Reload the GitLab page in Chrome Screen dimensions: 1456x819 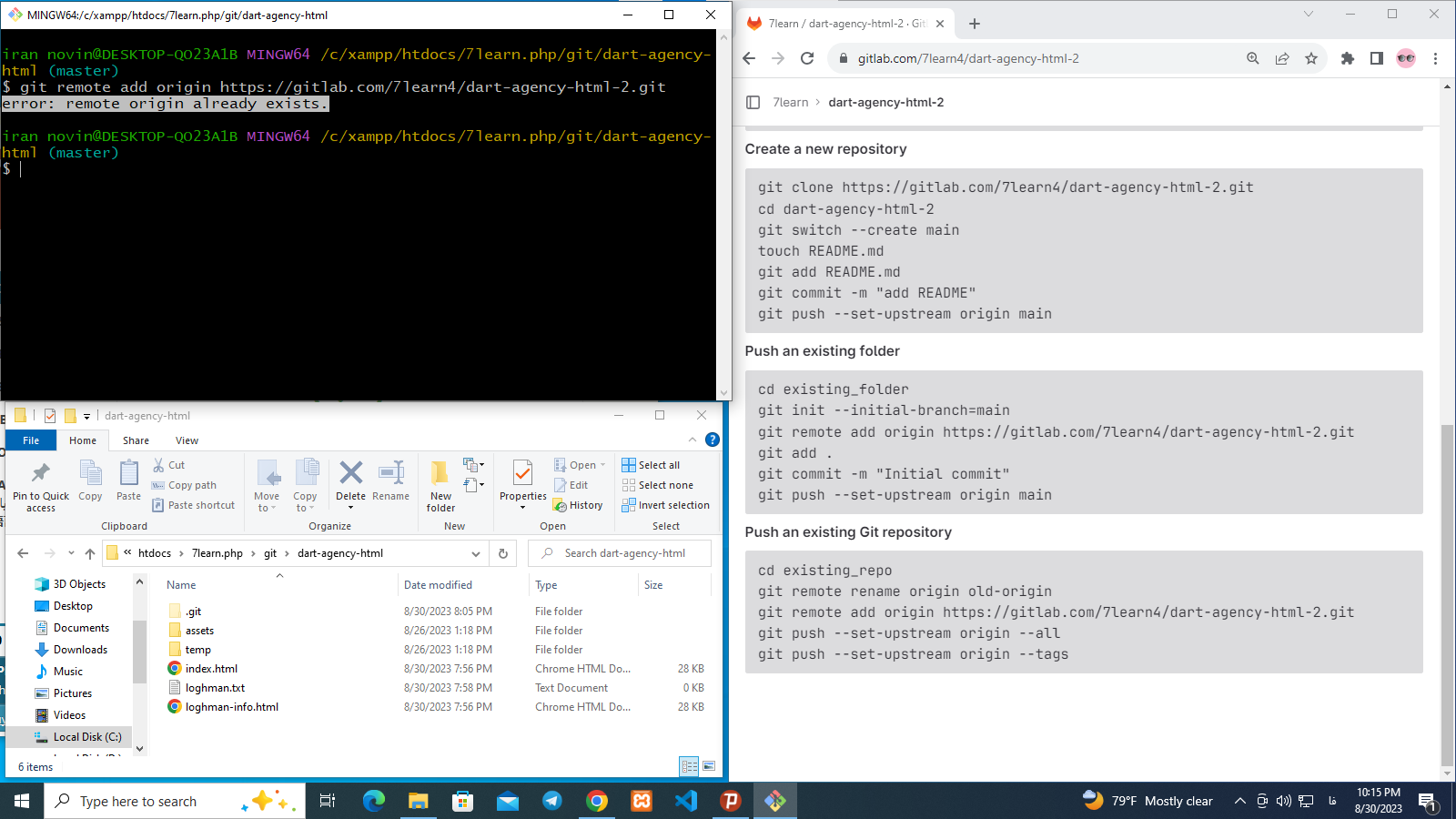pyautogui.click(x=807, y=58)
